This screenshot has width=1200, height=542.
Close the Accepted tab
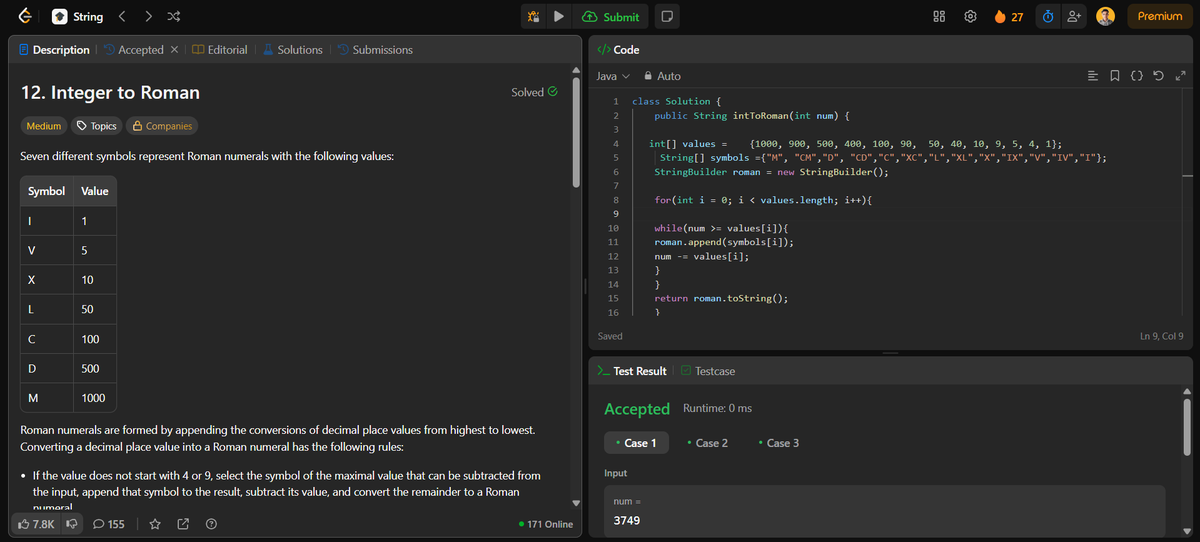pos(174,50)
